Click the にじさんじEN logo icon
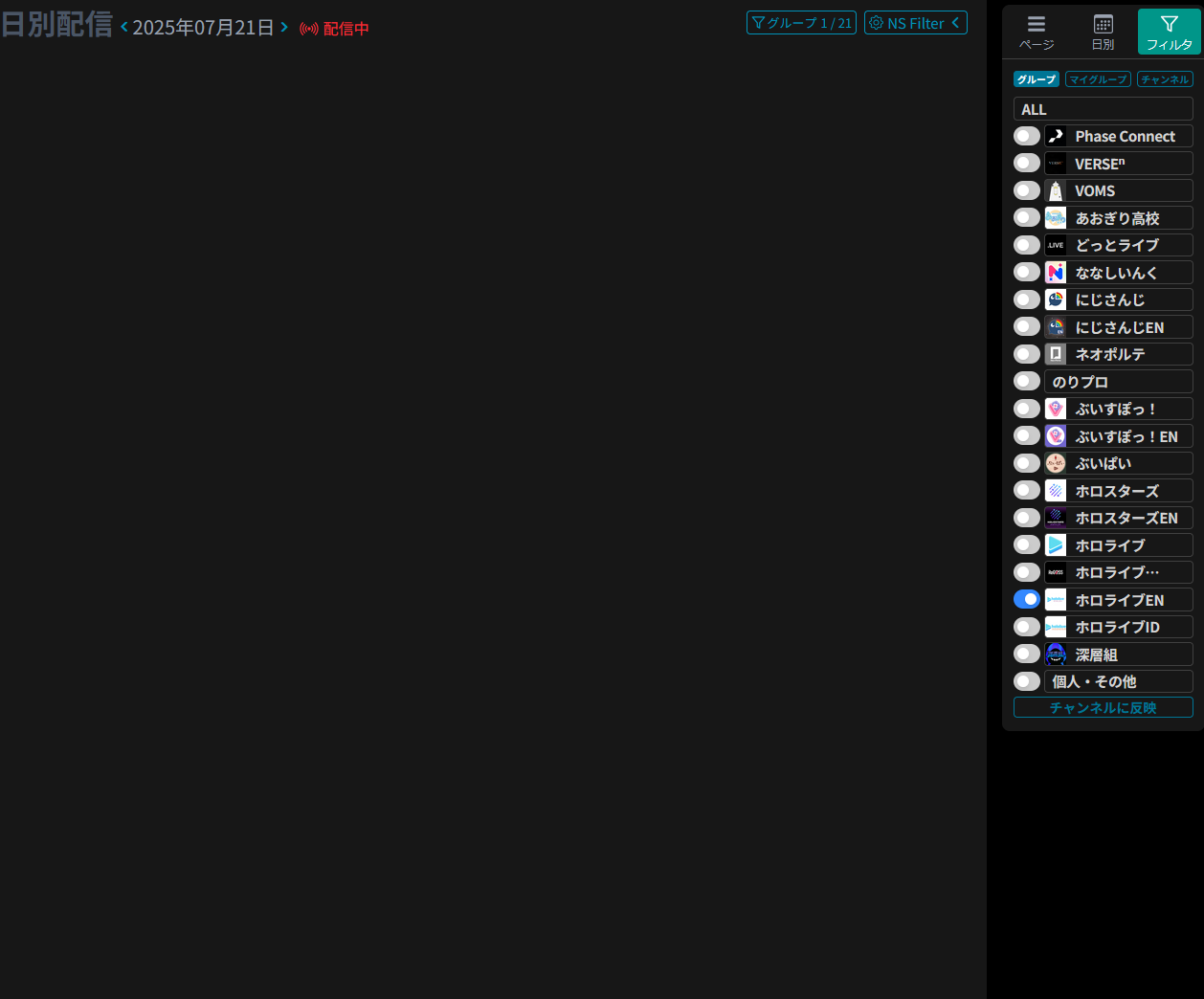This screenshot has height=999, width=1204. tap(1056, 326)
